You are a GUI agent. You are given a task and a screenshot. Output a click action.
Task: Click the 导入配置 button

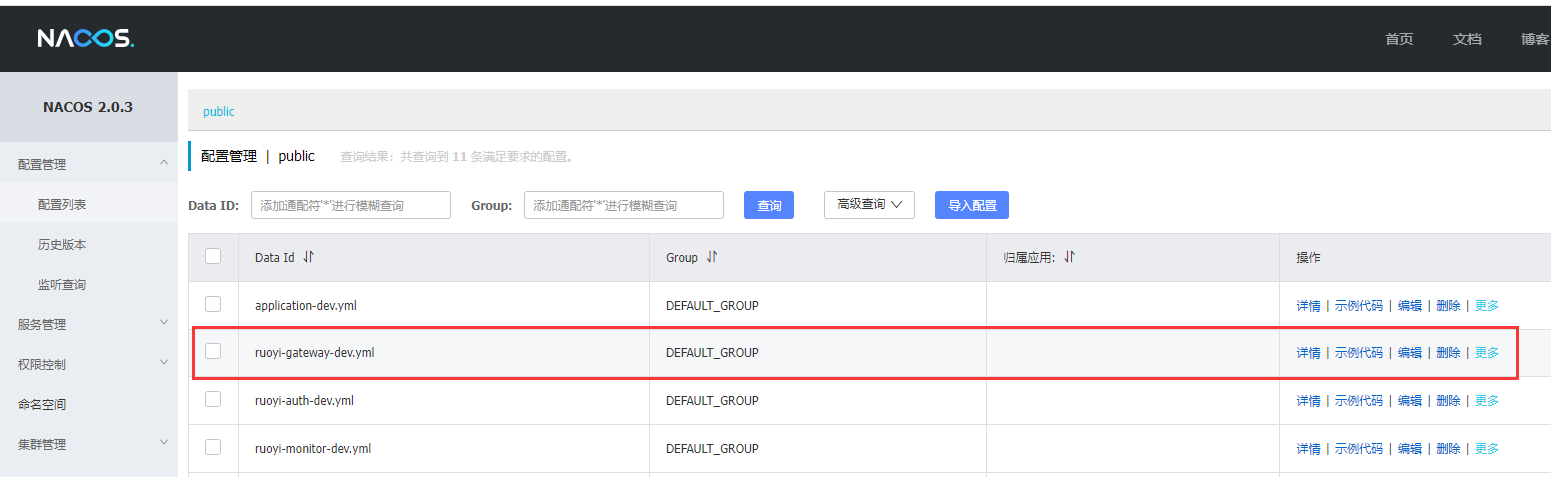tap(972, 205)
